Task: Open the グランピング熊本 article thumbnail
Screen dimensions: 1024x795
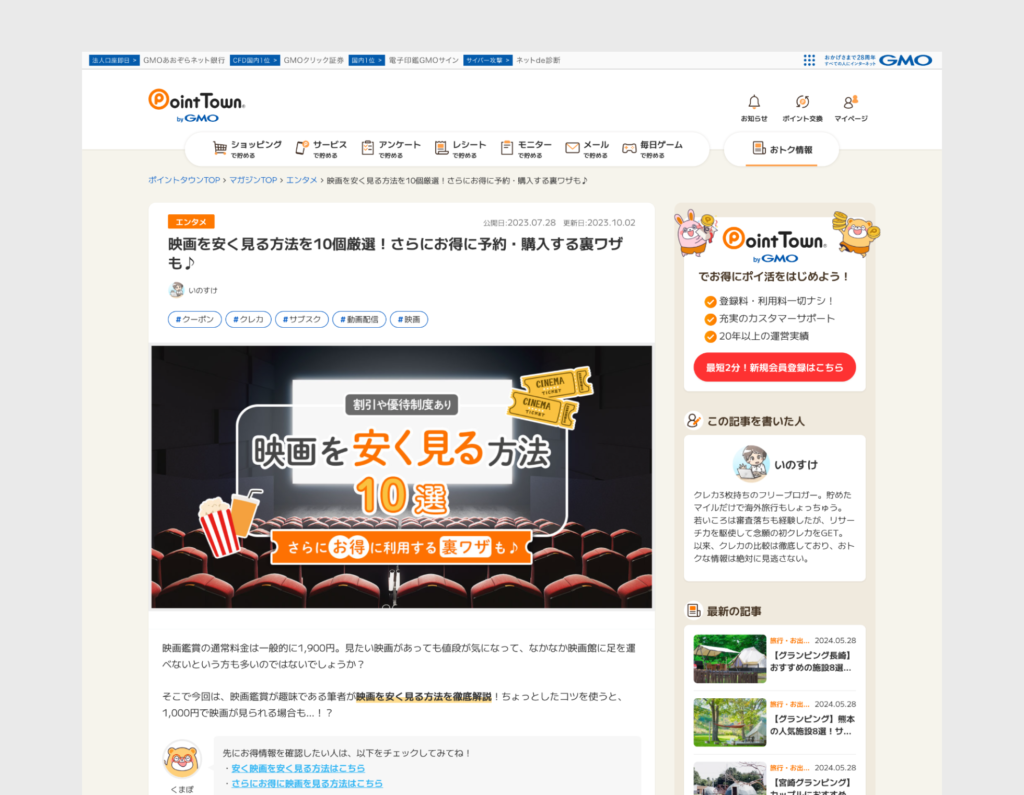Action: (x=729, y=722)
